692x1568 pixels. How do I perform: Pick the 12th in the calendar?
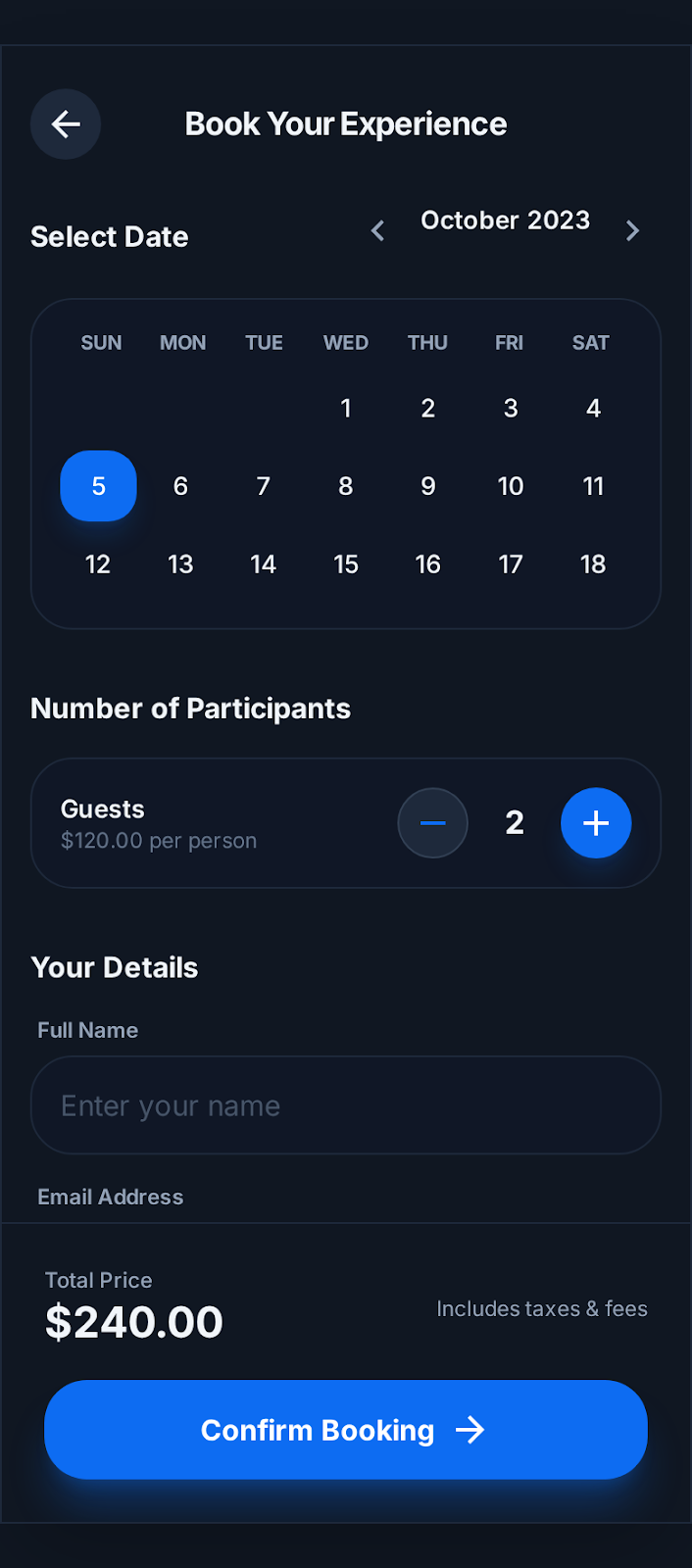(98, 564)
